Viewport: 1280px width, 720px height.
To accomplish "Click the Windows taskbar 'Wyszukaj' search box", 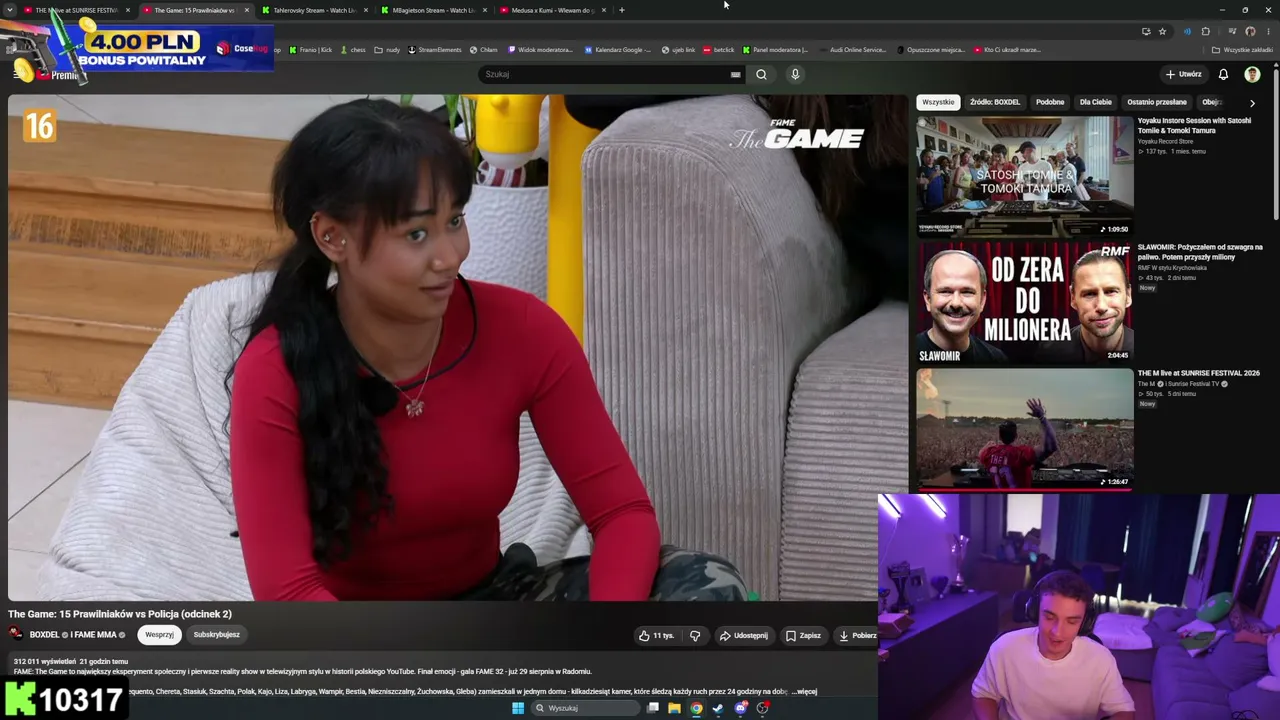I will pos(585,708).
